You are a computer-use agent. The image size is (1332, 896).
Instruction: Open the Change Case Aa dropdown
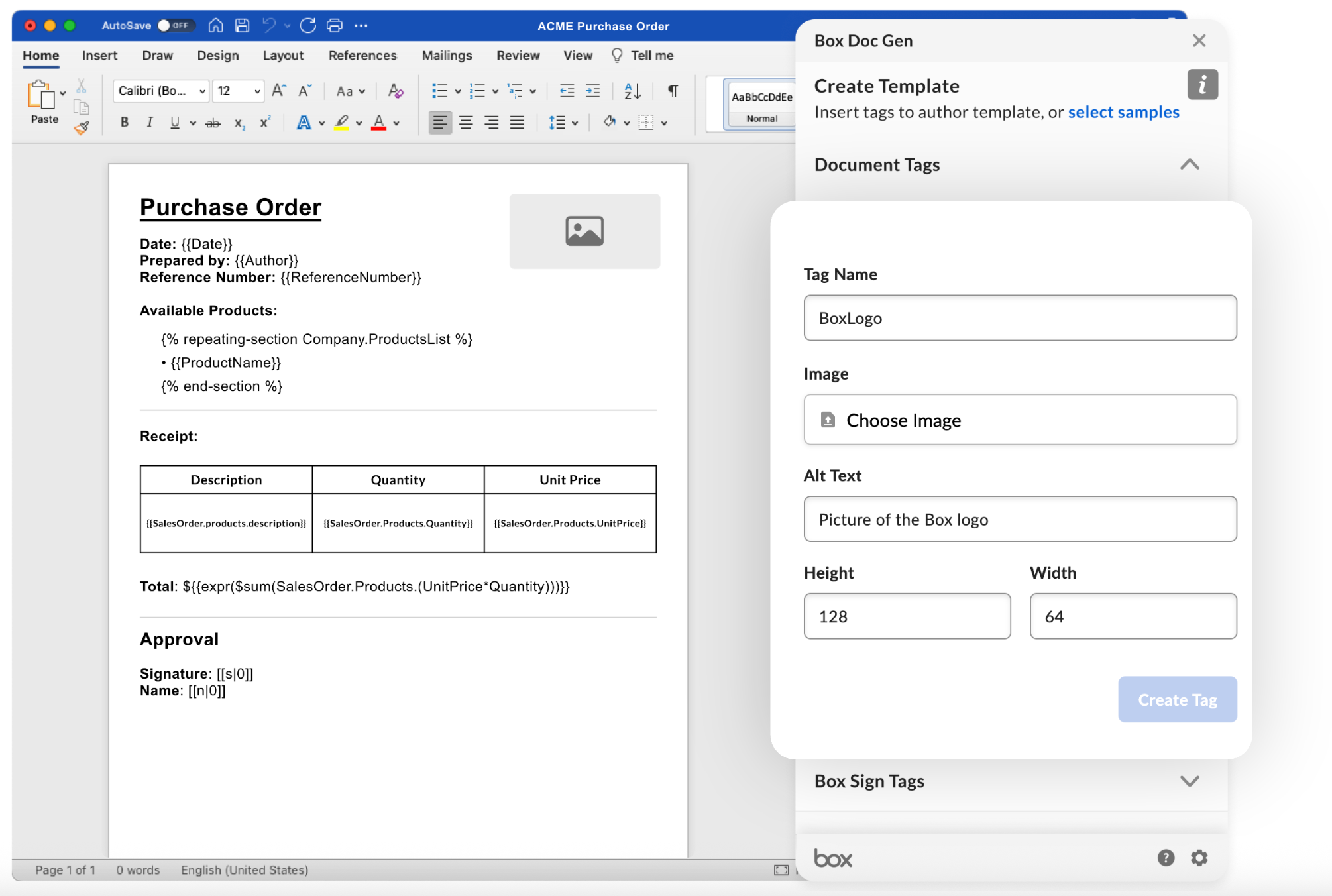pos(350,91)
